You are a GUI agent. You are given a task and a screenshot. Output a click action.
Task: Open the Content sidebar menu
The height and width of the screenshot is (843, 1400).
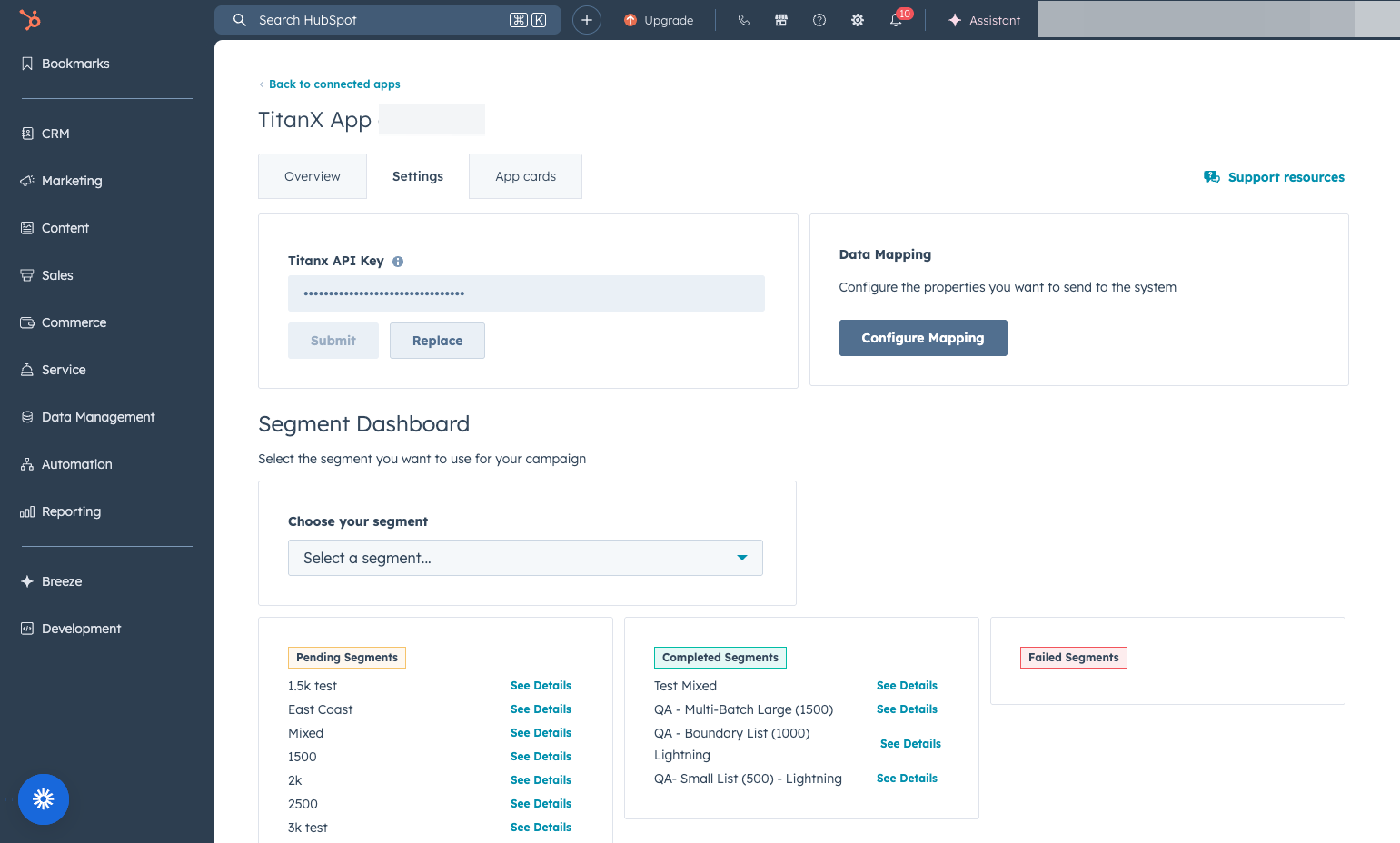[x=55, y=228]
